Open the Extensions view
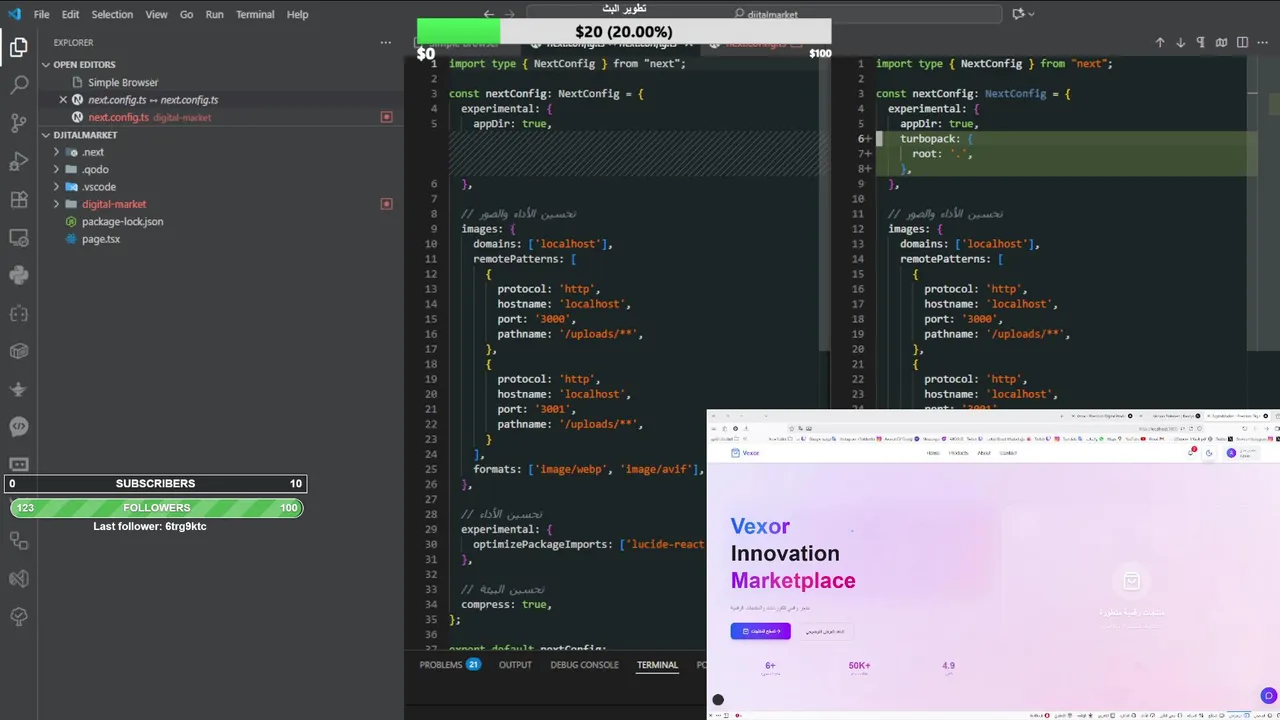 tap(19, 199)
